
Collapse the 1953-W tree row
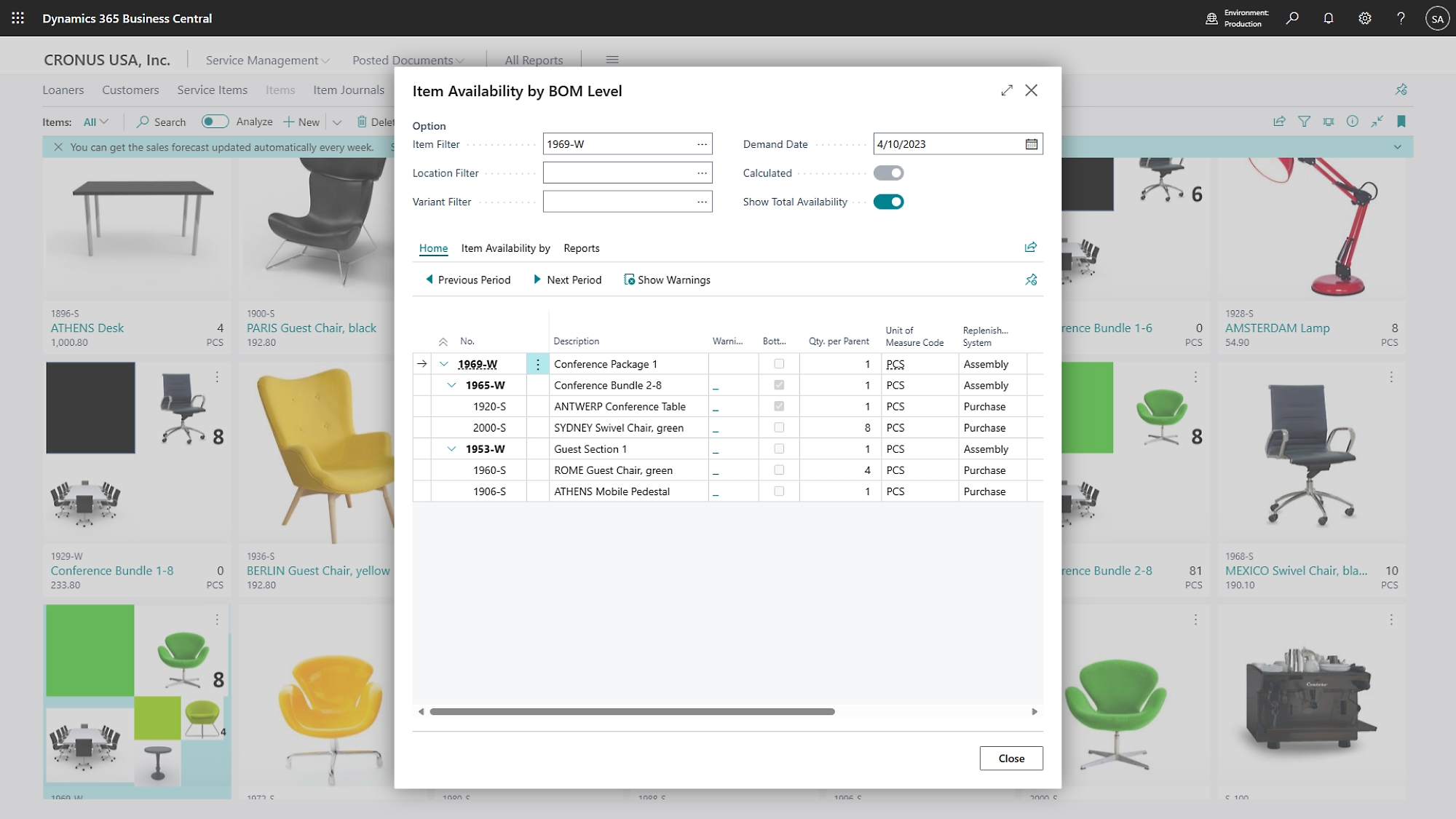tap(451, 449)
